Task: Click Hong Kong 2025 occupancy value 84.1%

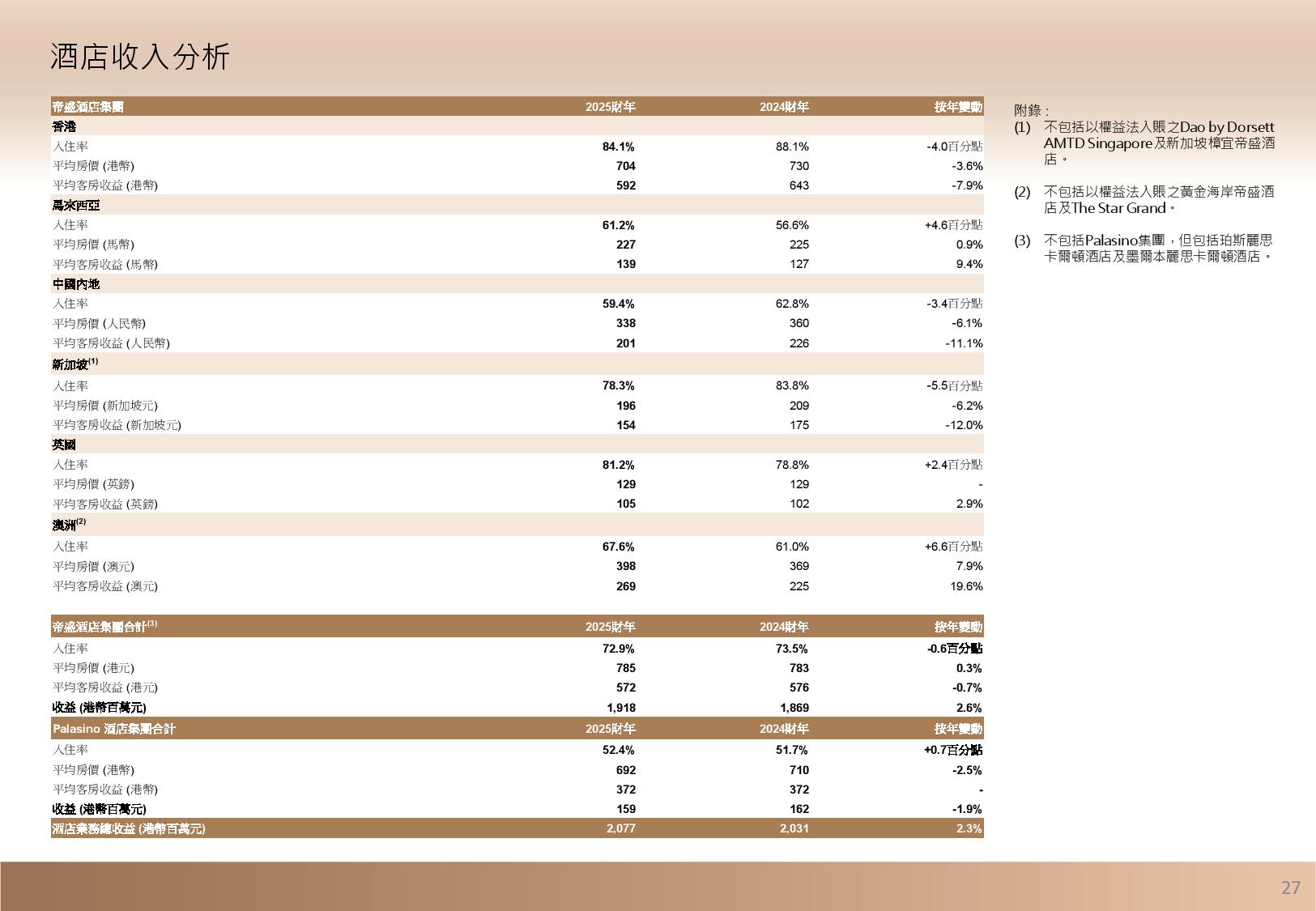Action: (x=619, y=147)
